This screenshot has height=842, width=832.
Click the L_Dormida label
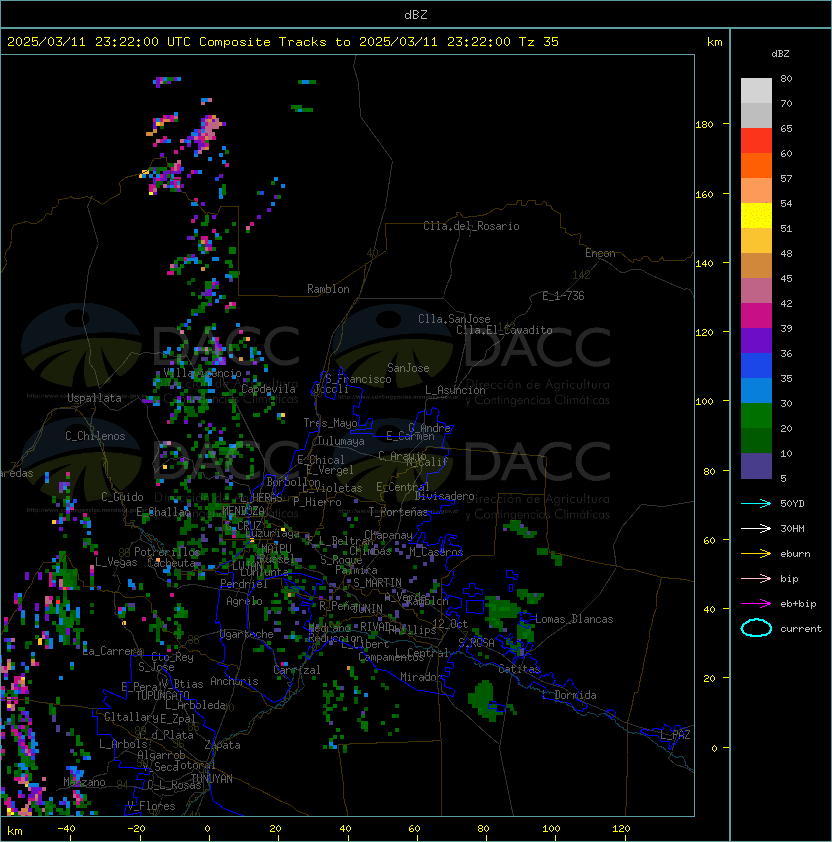(569, 695)
